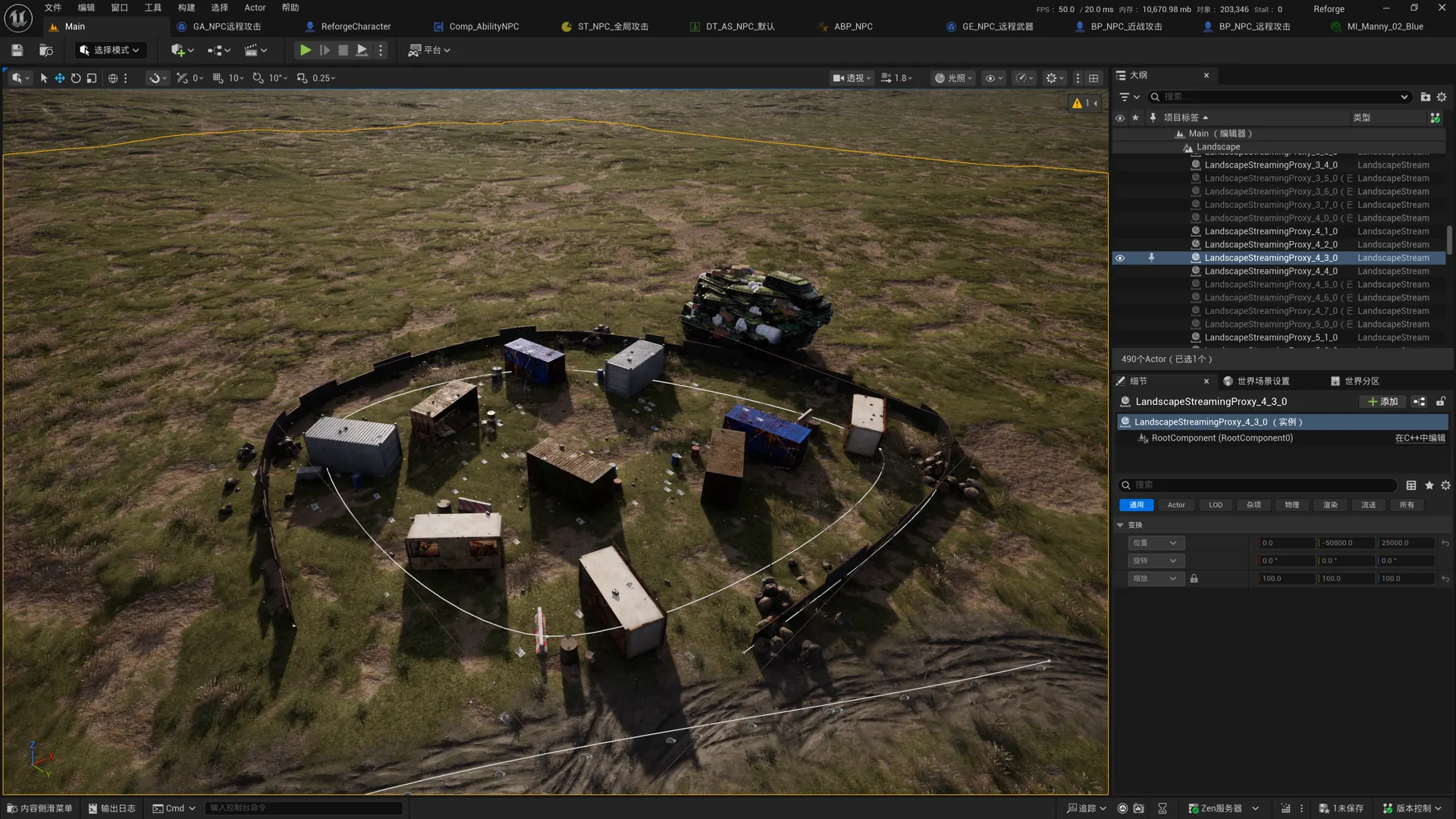Screen dimensions: 1456x819
Task: Click the Stop simulation square button
Action: pyautogui.click(x=343, y=50)
